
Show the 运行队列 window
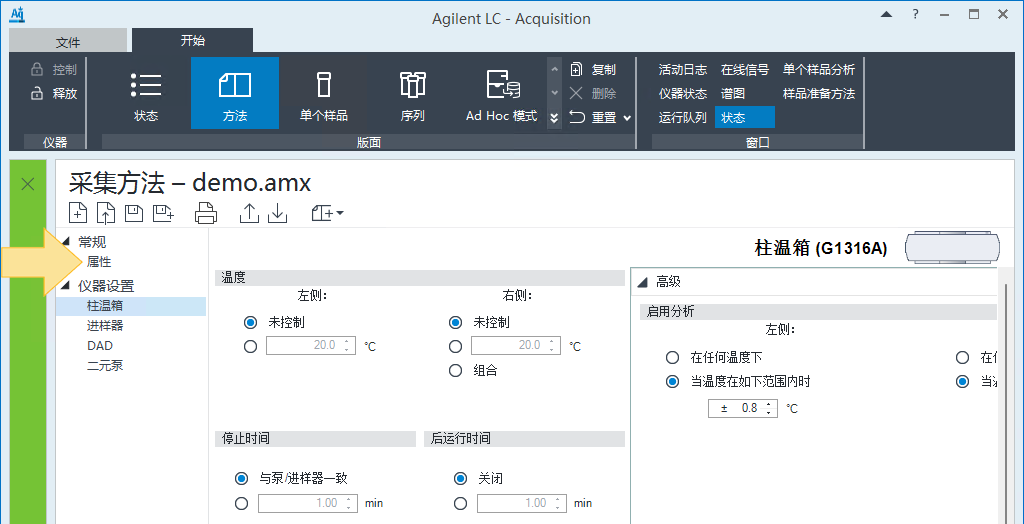click(x=682, y=118)
